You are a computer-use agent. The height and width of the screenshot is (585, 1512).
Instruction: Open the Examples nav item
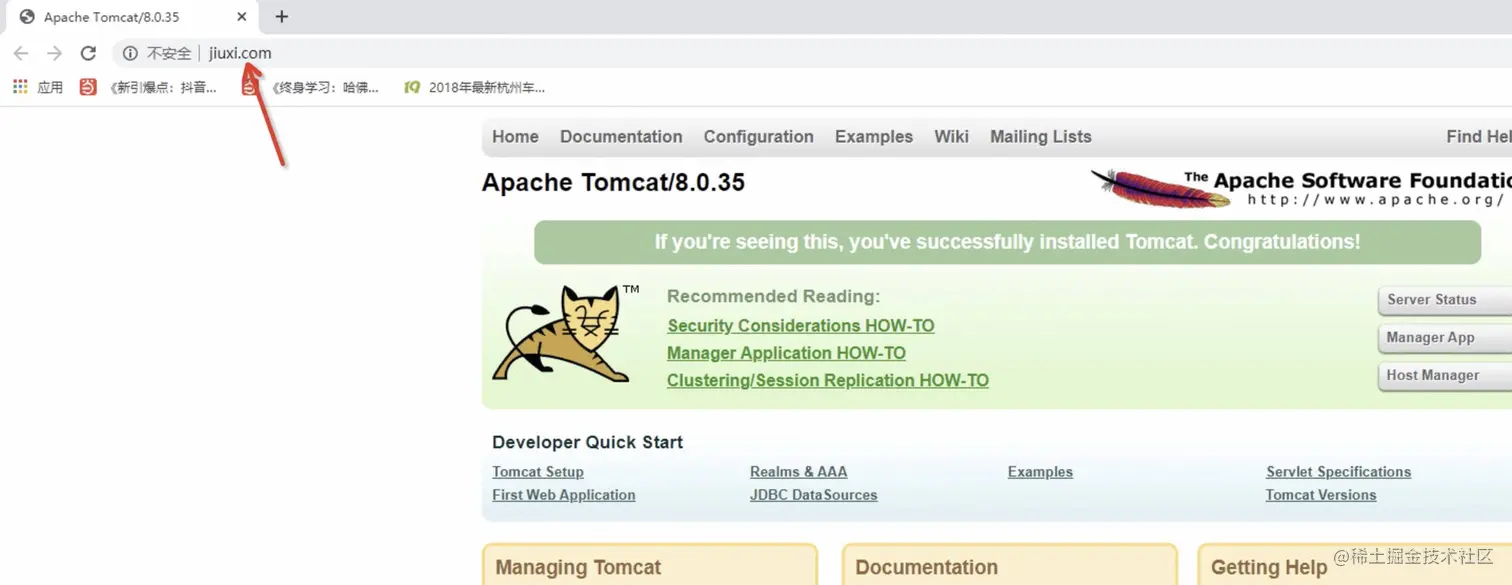tap(874, 137)
